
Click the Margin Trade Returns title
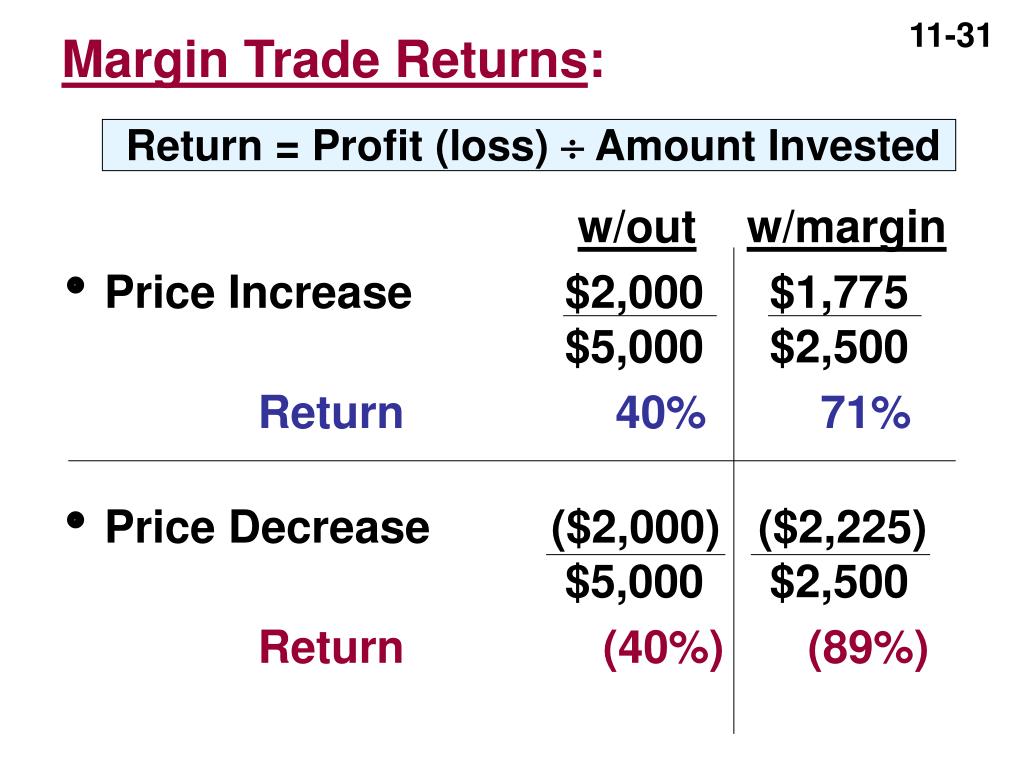pos(333,60)
